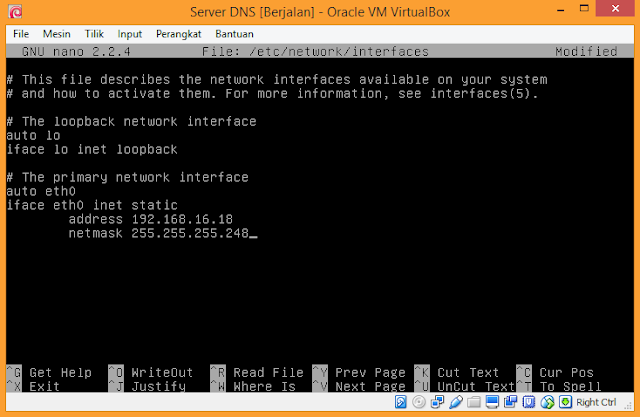Viewport: 640px width, 417px height.
Task: Click the '# The loopback network interface' comment
Action: tap(131, 121)
